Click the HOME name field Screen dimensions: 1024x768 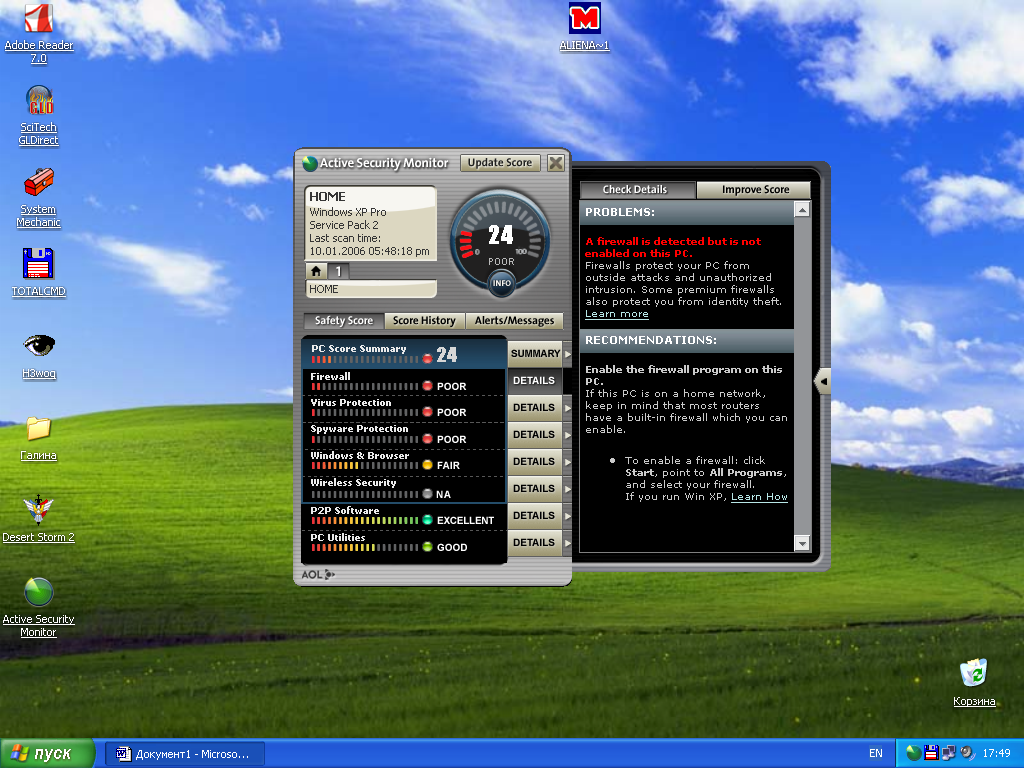click(x=371, y=289)
